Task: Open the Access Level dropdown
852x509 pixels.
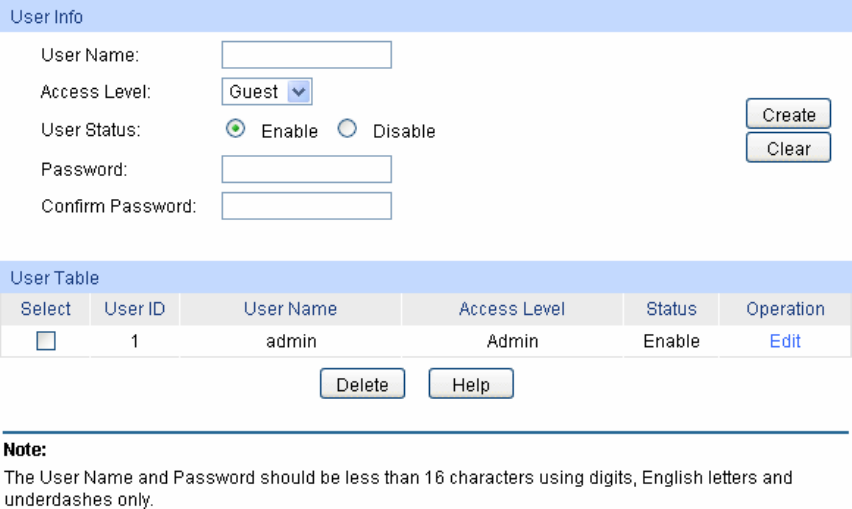Action: point(266,92)
